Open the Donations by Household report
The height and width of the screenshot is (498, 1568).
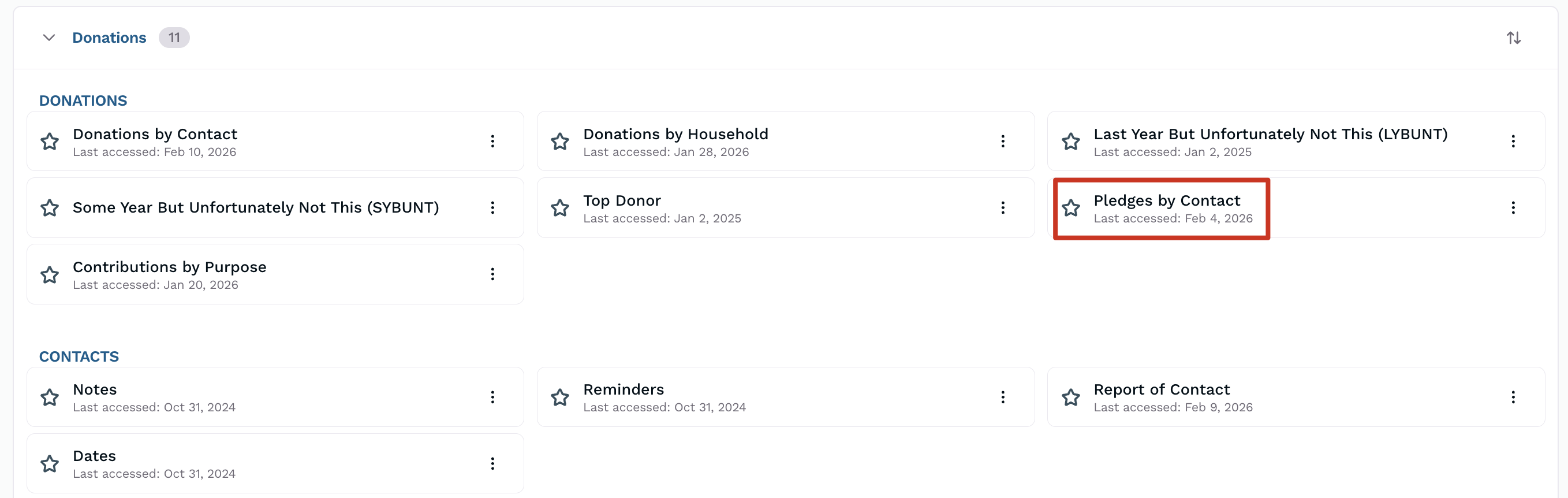[x=675, y=135]
